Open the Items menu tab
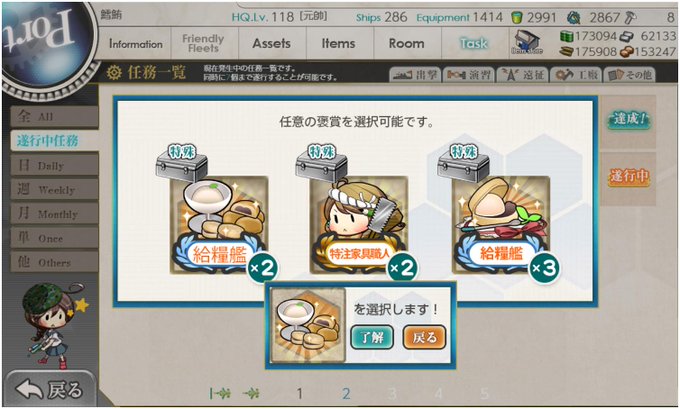The width and height of the screenshot is (680, 409). tap(339, 43)
